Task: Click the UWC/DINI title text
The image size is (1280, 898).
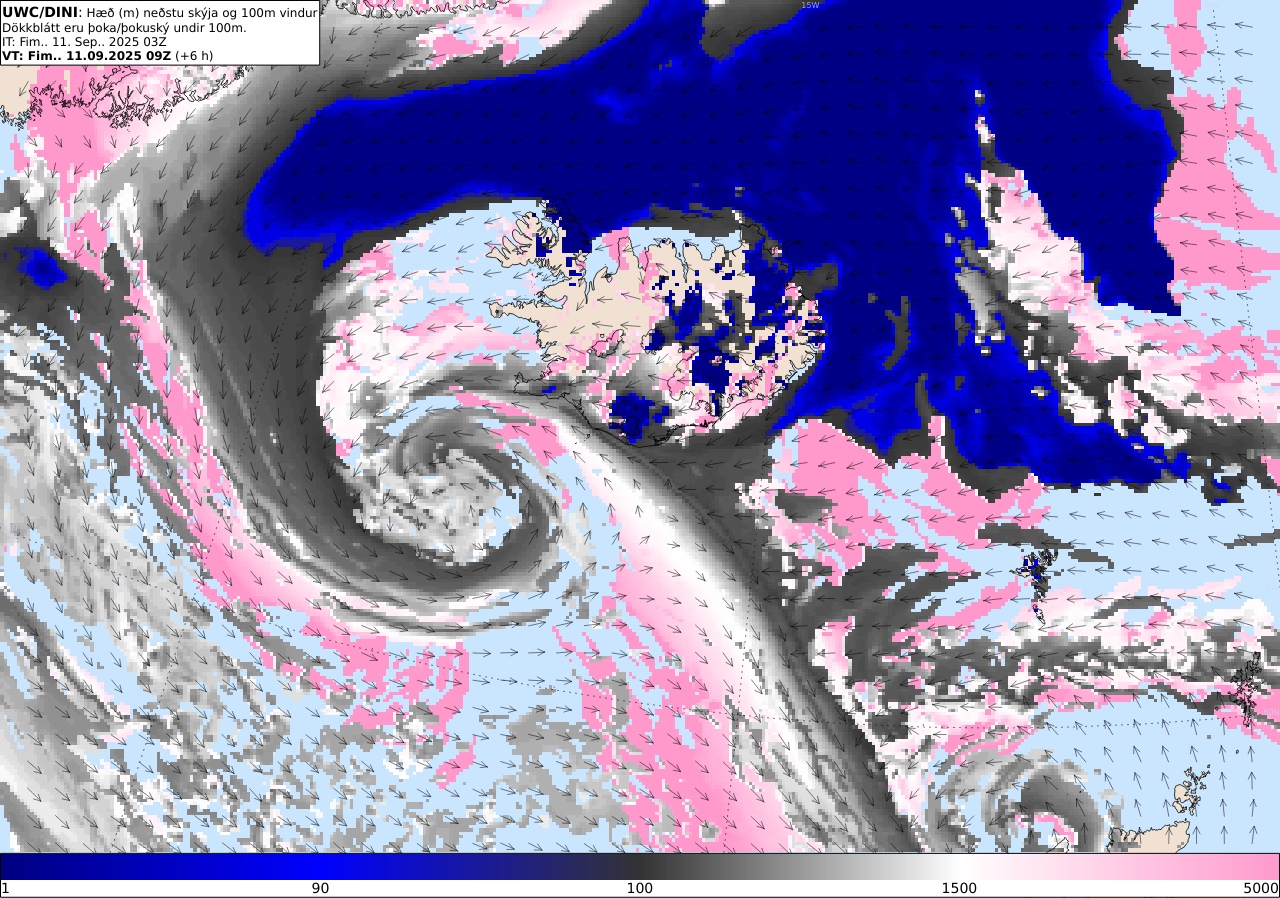Action: coord(39,12)
